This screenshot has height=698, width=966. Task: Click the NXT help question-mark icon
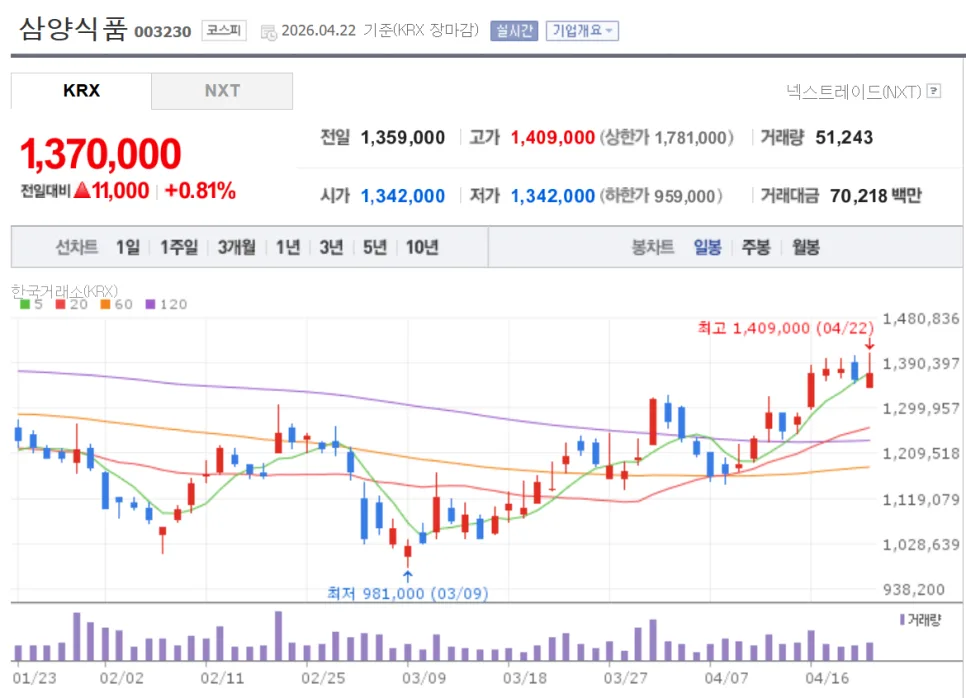(x=934, y=91)
